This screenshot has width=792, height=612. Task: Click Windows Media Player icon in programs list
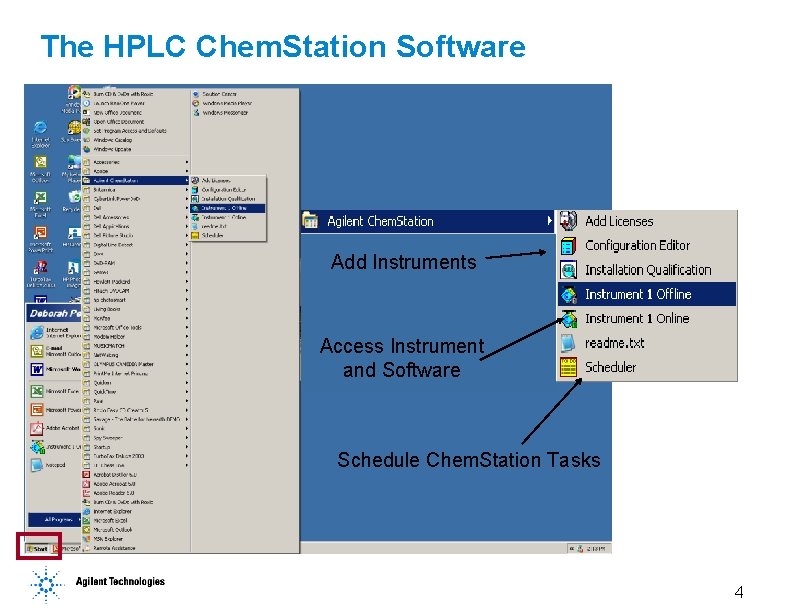pos(196,103)
